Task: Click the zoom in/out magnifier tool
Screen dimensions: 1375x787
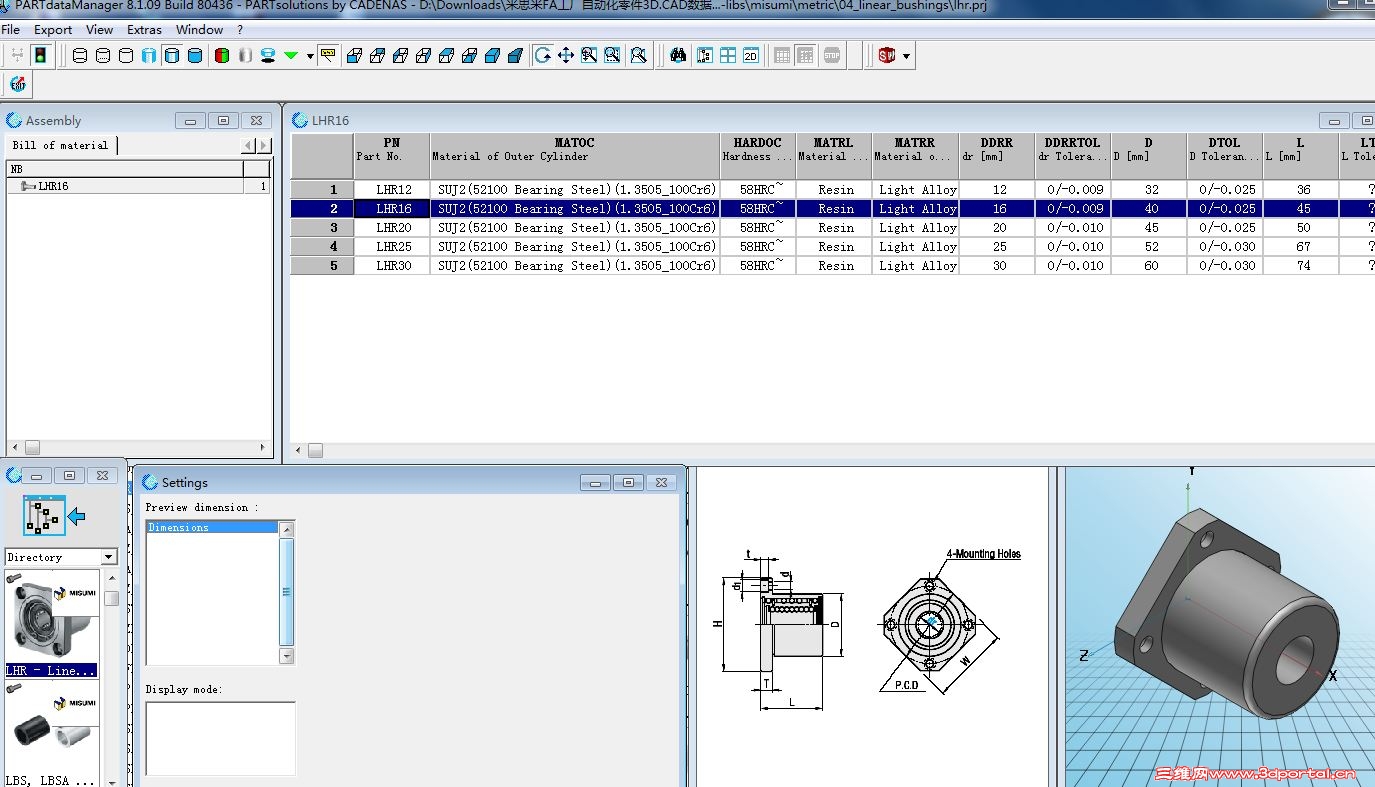Action: point(589,56)
